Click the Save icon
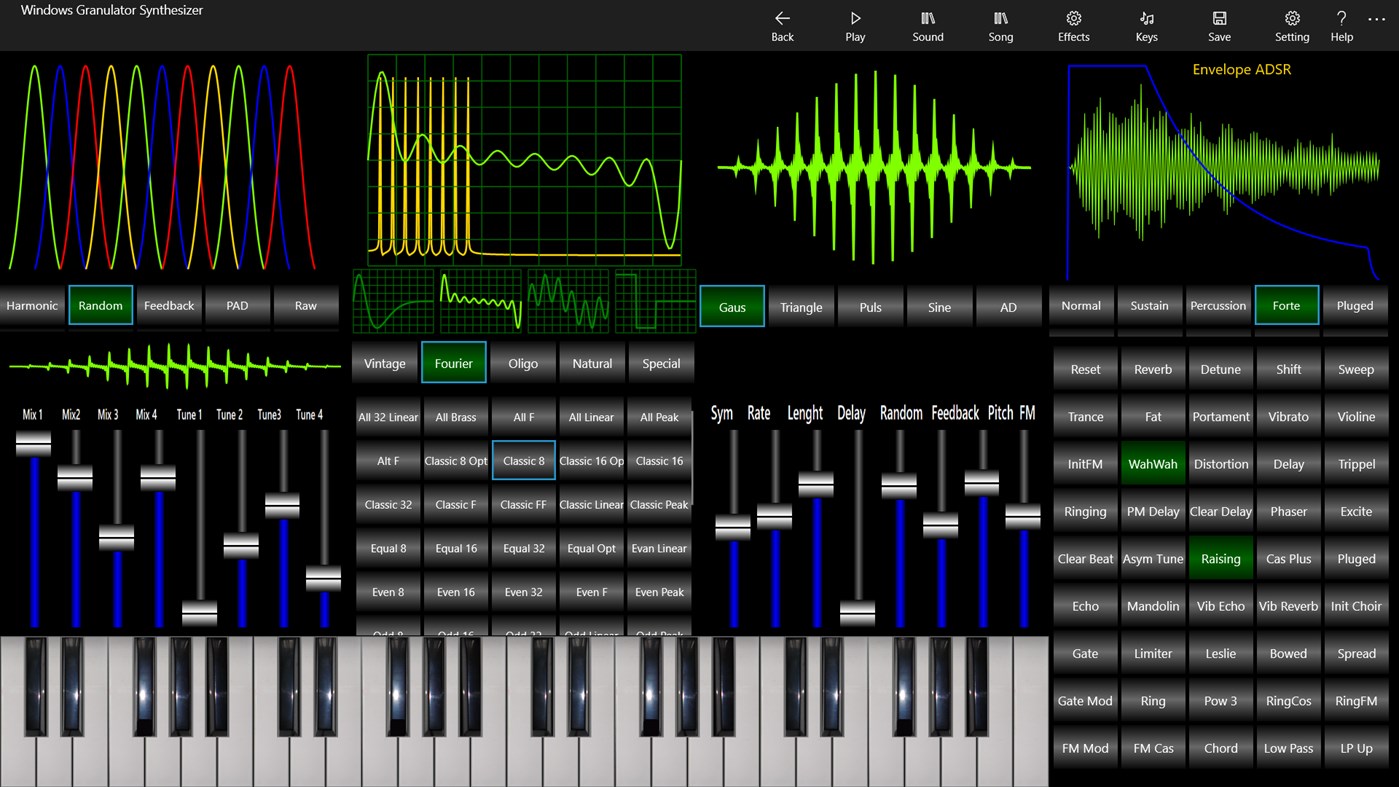This screenshot has height=787, width=1399. coord(1219,25)
